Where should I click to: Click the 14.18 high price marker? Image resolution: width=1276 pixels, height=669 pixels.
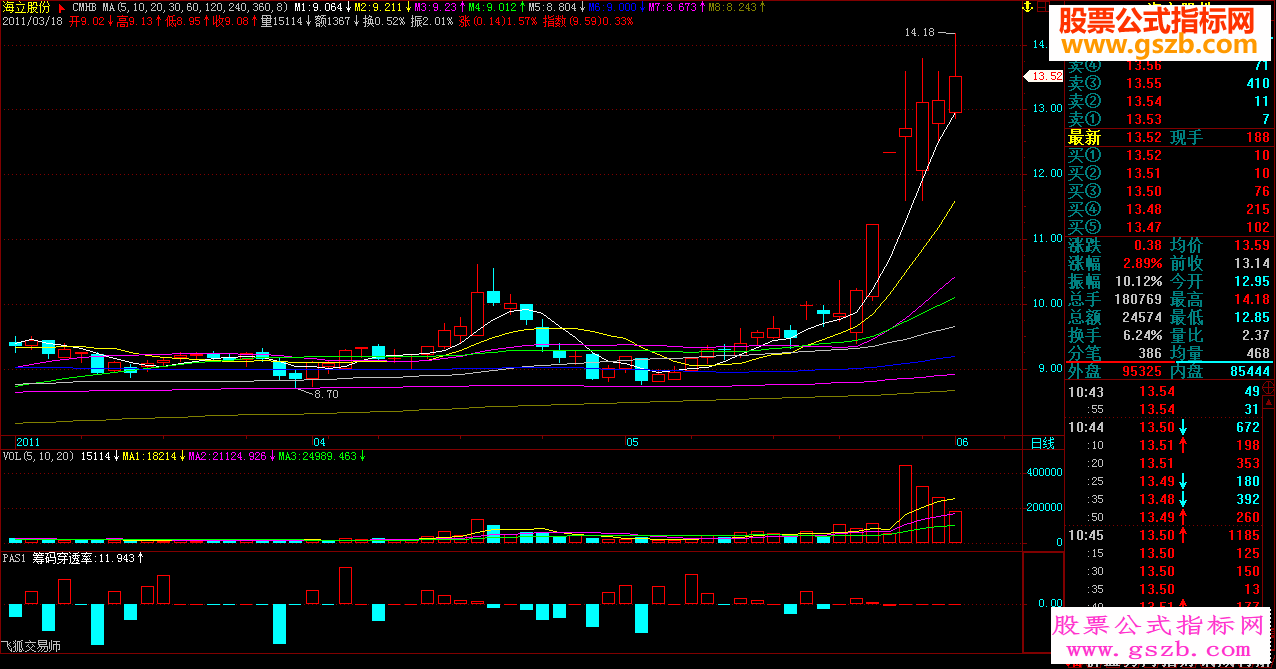[x=919, y=33]
